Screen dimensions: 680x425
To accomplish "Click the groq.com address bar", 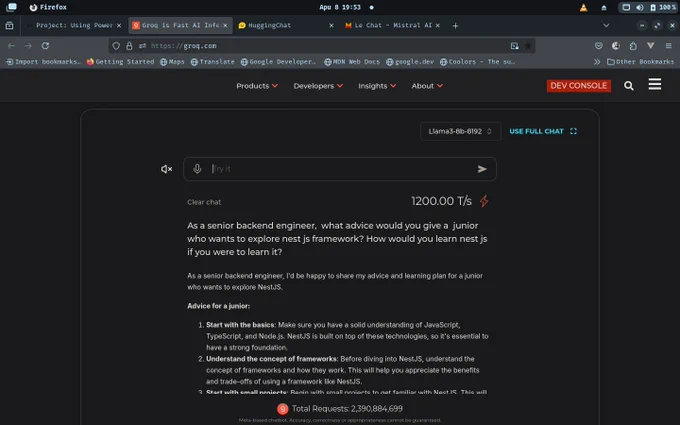I will tap(322, 46).
